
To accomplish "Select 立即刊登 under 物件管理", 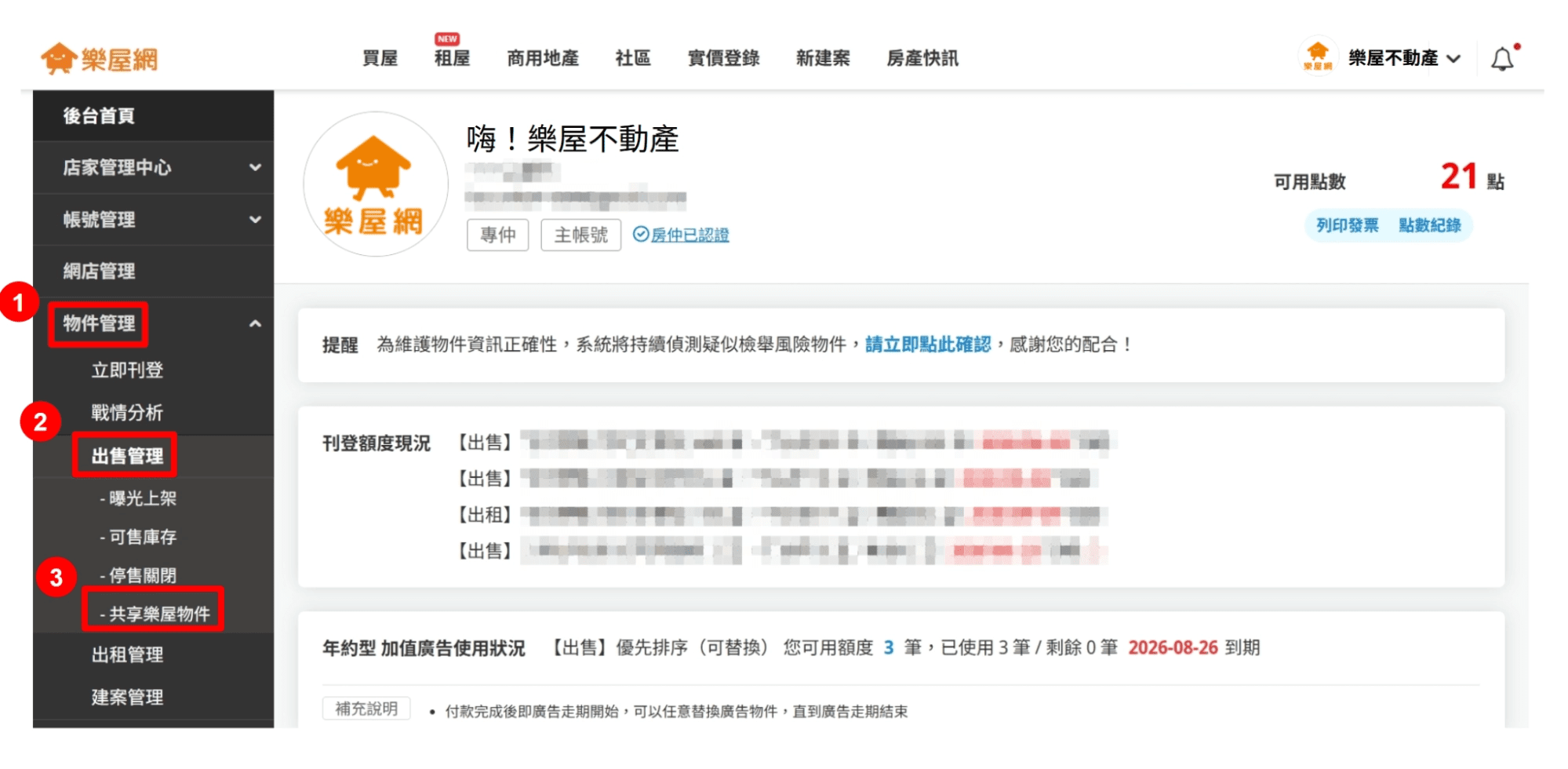I will (x=127, y=370).
